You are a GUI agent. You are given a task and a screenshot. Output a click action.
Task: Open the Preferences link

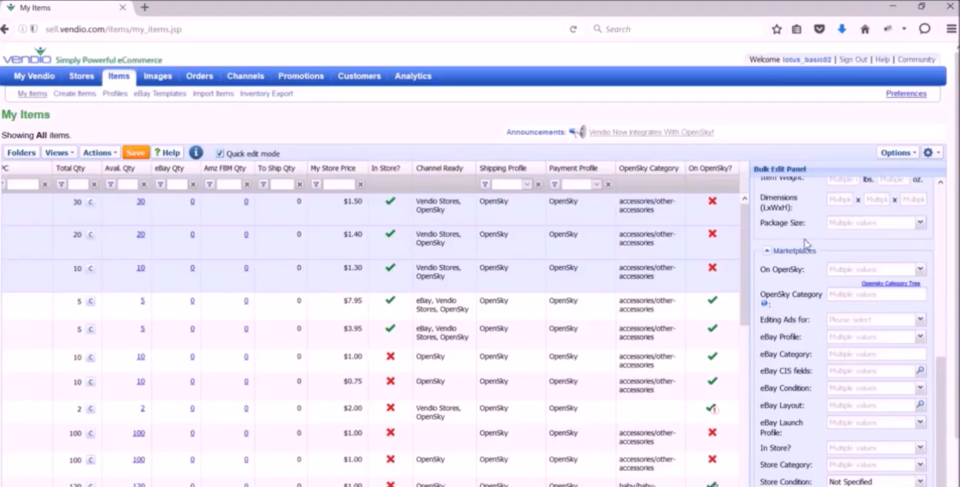click(x=906, y=94)
